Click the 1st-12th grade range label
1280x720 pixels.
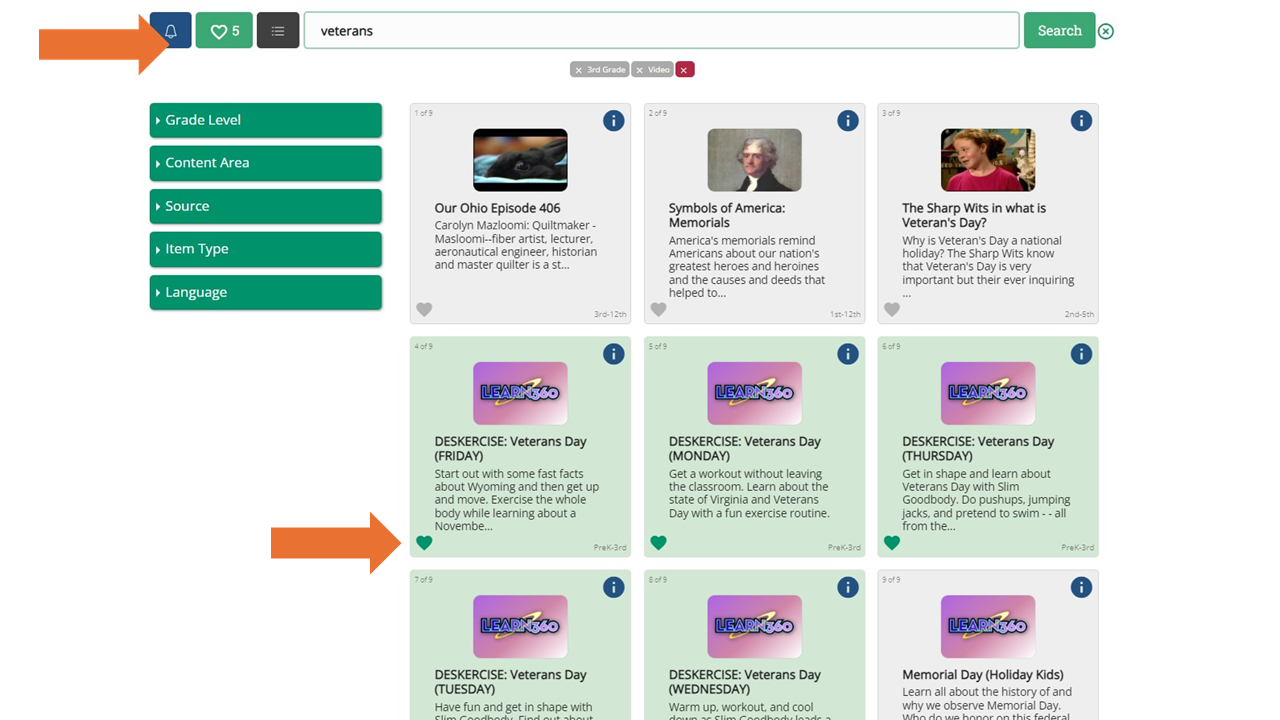[x=845, y=314]
